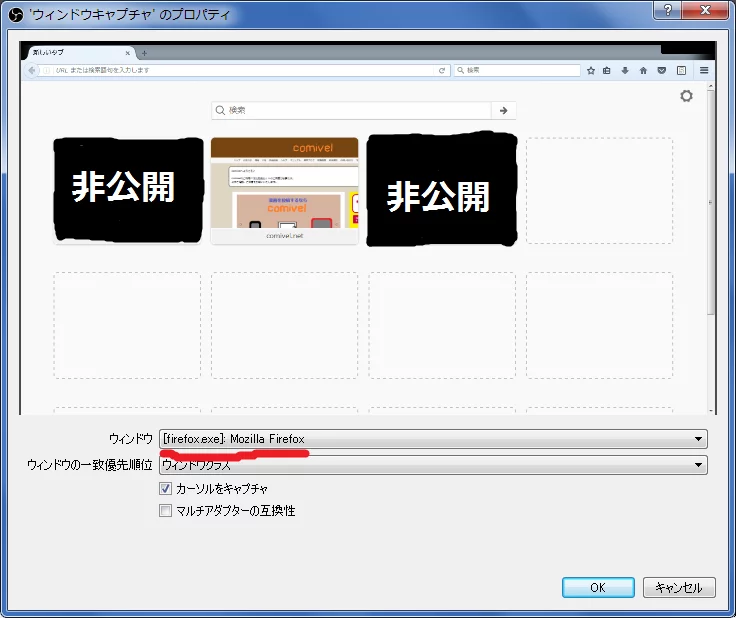Open the new tab page gear settings
Screen dimensions: 736x618
pyautogui.click(x=686, y=96)
